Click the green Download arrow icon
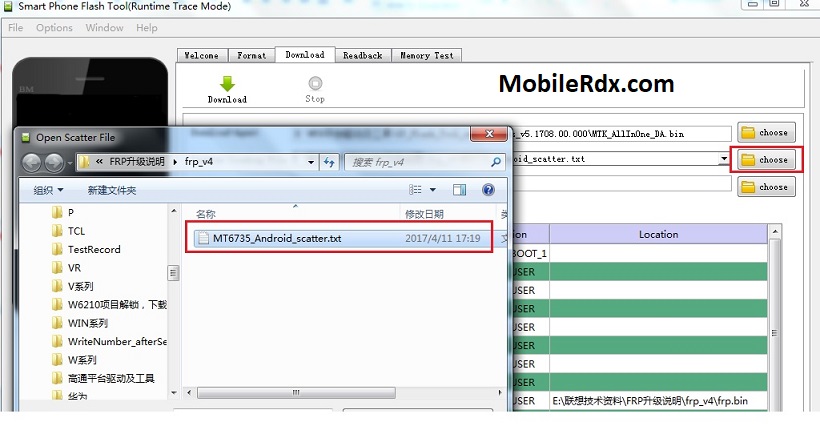 pyautogui.click(x=227, y=84)
